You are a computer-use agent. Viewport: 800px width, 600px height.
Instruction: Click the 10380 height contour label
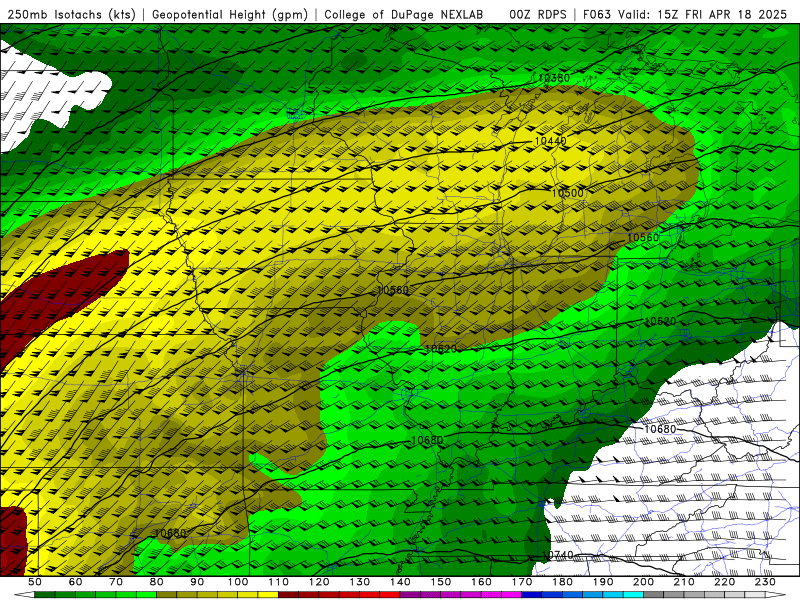(554, 78)
